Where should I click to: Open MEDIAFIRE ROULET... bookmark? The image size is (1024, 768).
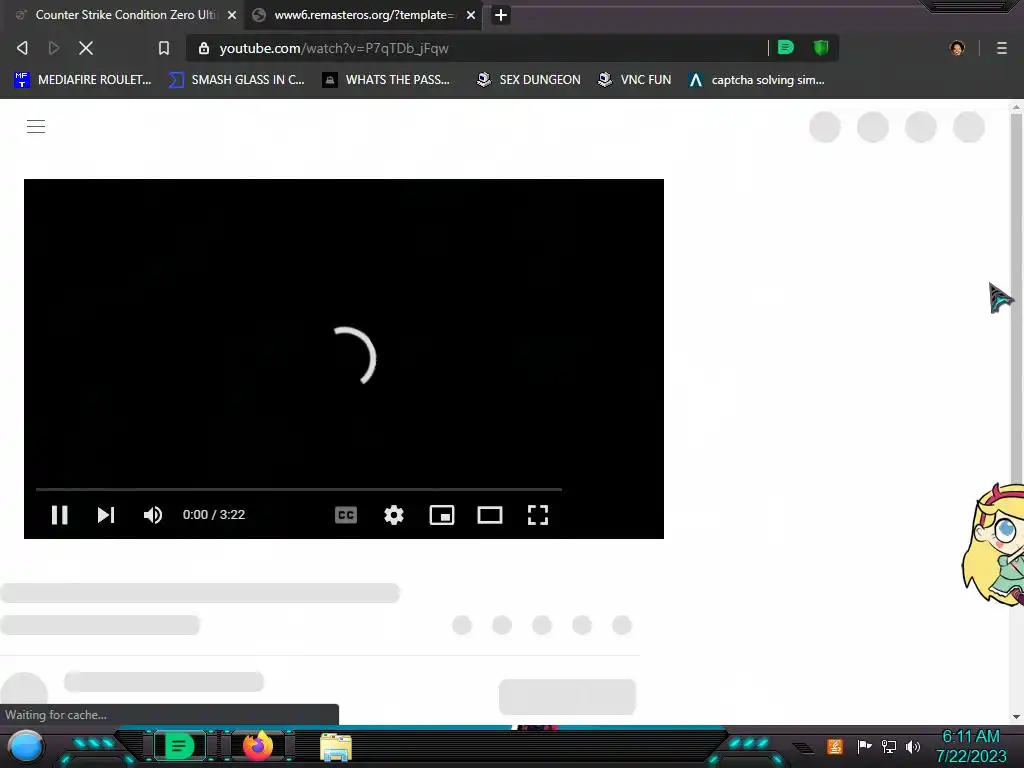coord(83,80)
